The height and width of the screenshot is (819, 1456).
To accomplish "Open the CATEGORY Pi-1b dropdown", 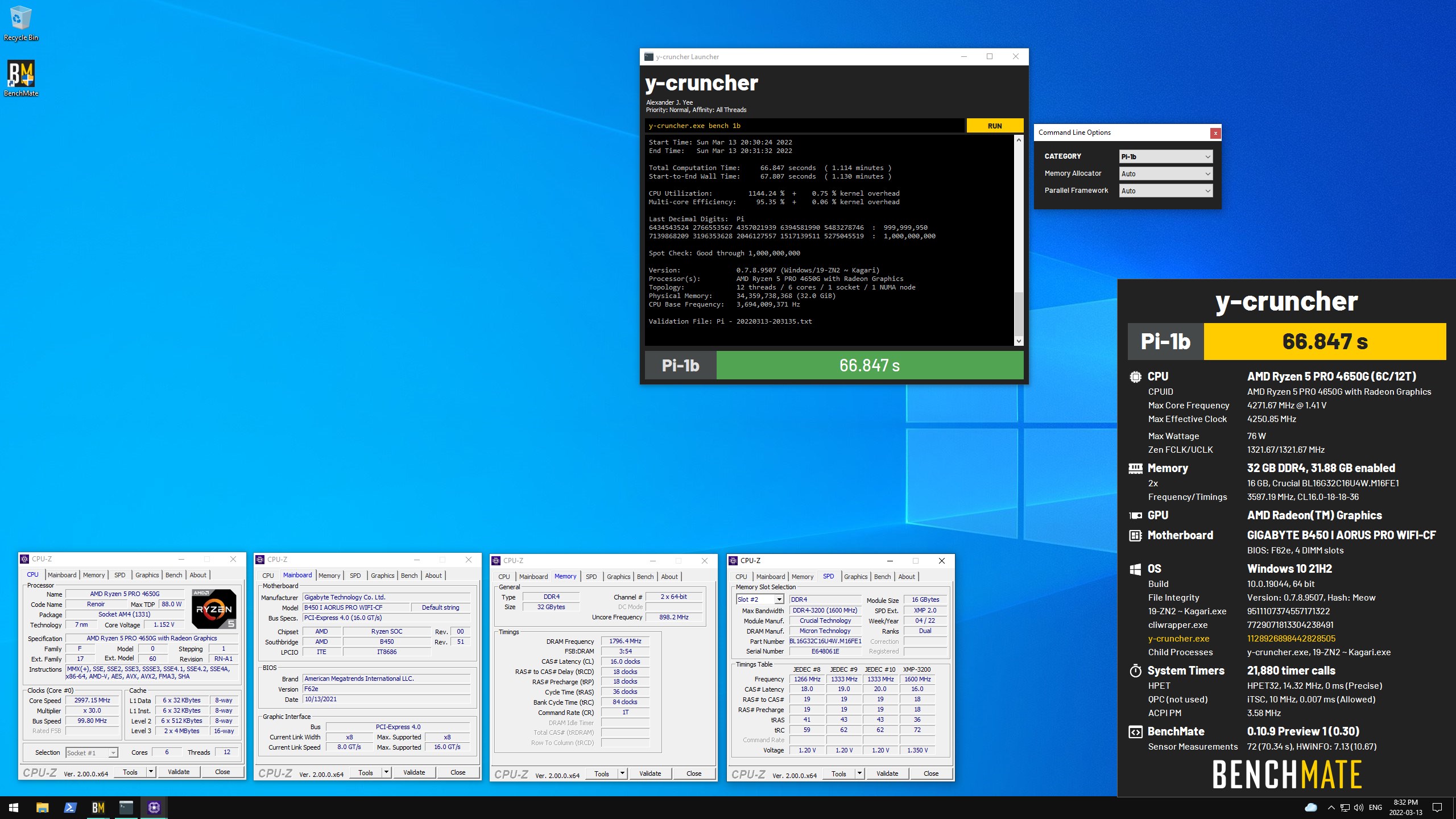I will click(x=1166, y=156).
